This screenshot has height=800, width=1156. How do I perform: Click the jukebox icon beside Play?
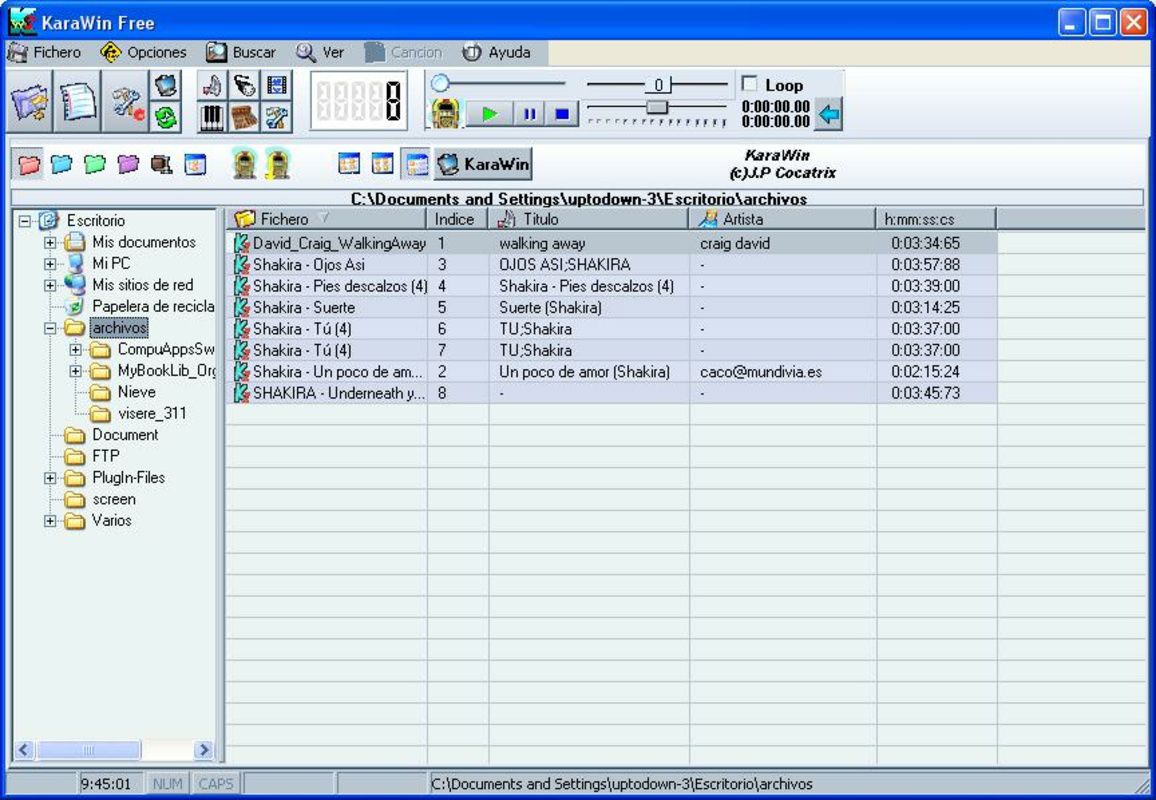[x=445, y=114]
